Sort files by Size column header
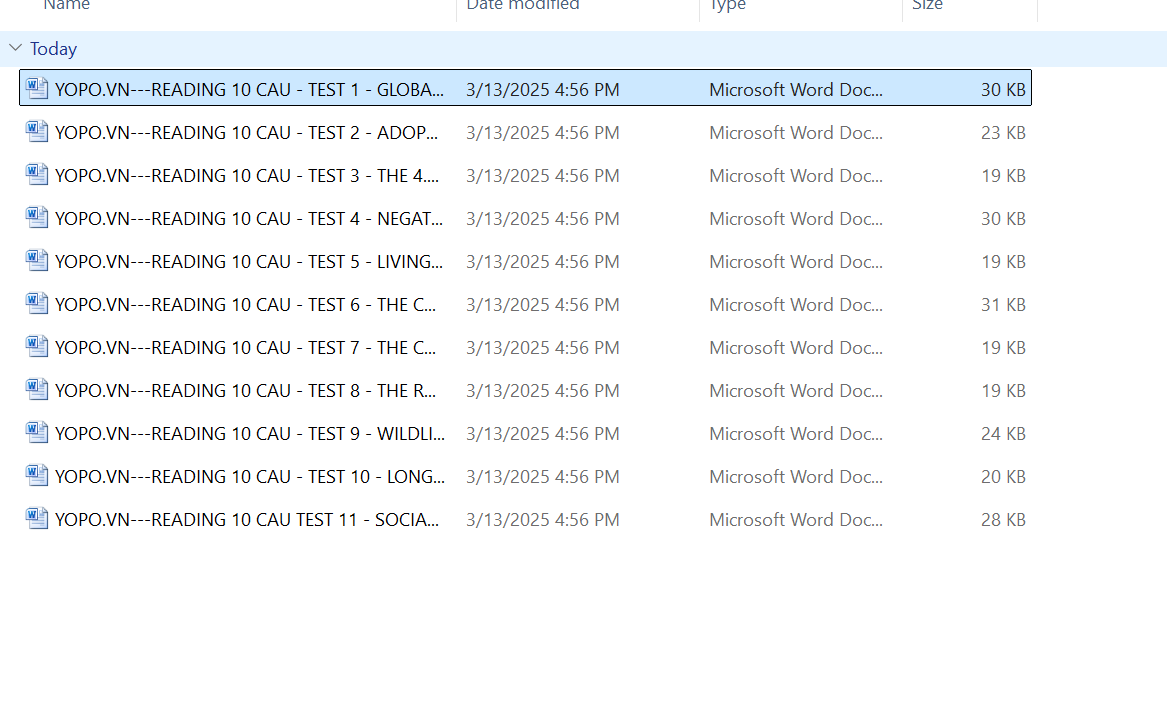 [x=927, y=6]
